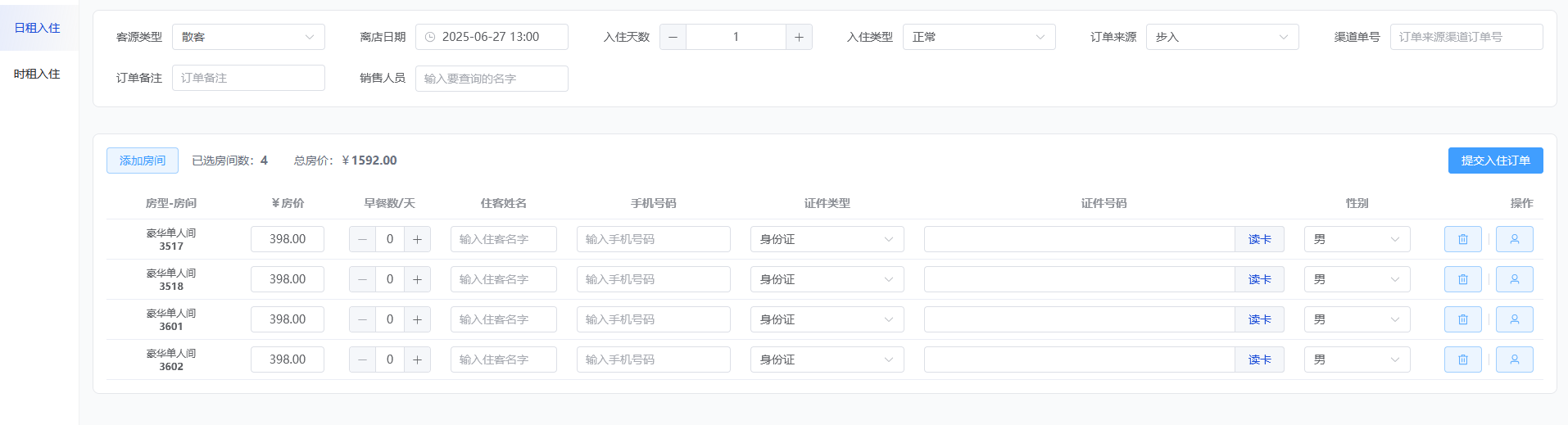The height and width of the screenshot is (425, 1568).
Task: Click 读卡 button for room 3602
Action: [1260, 359]
